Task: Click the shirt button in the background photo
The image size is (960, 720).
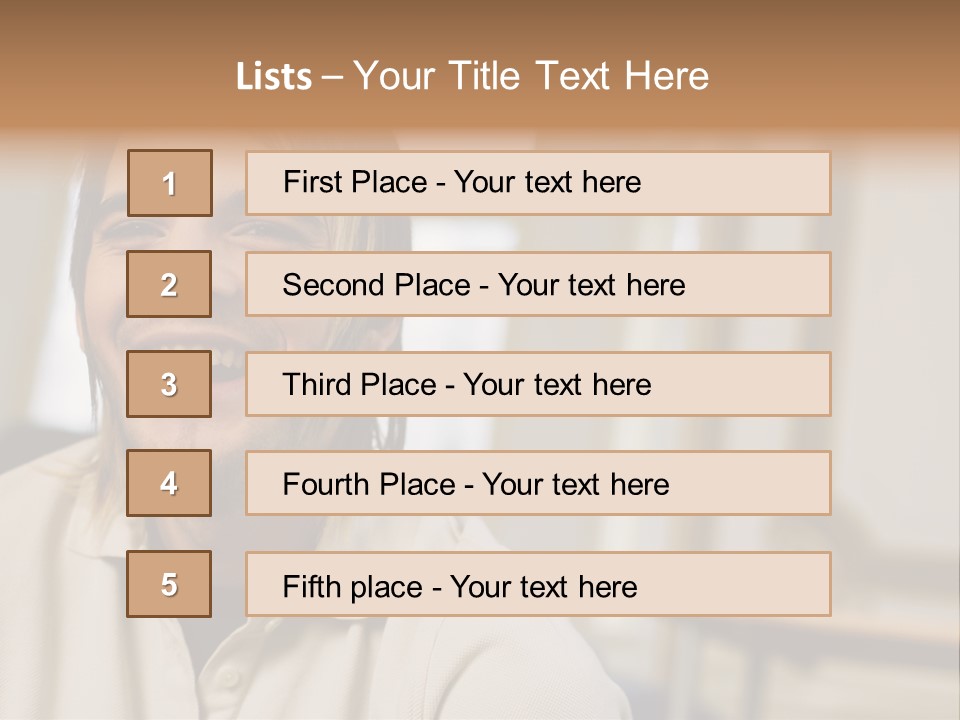Action: pyautogui.click(x=228, y=677)
